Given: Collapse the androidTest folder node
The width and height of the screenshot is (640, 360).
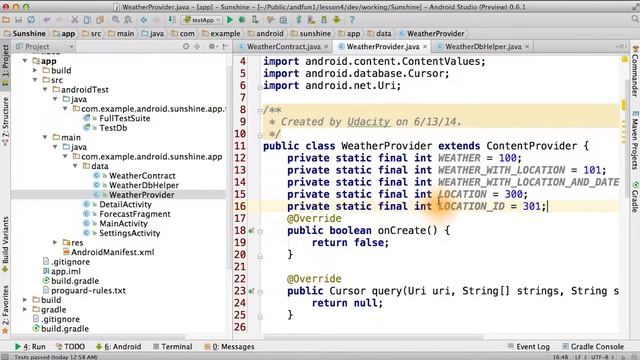Looking at the screenshot, I should (x=45, y=89).
